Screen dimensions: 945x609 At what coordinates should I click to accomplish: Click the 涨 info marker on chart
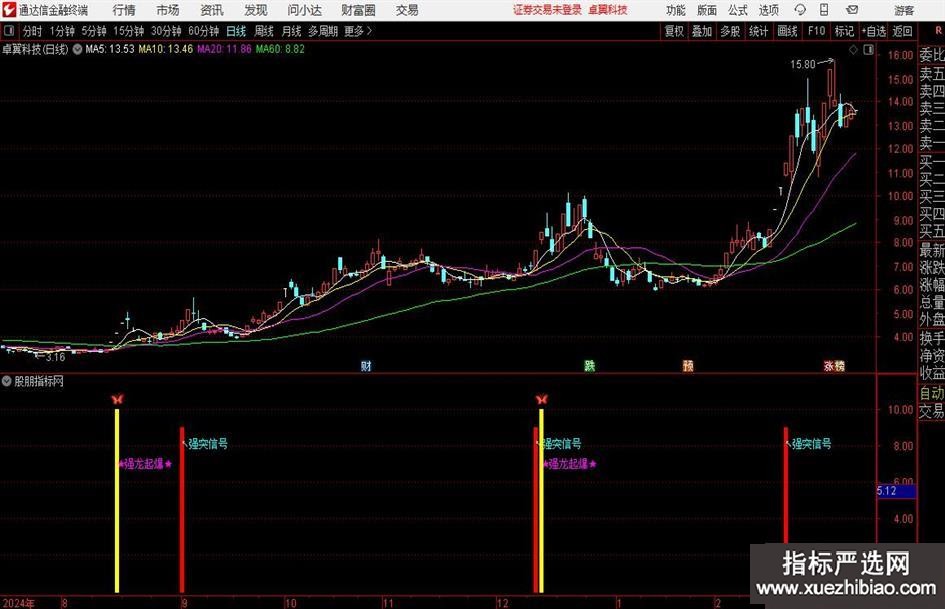(x=829, y=365)
